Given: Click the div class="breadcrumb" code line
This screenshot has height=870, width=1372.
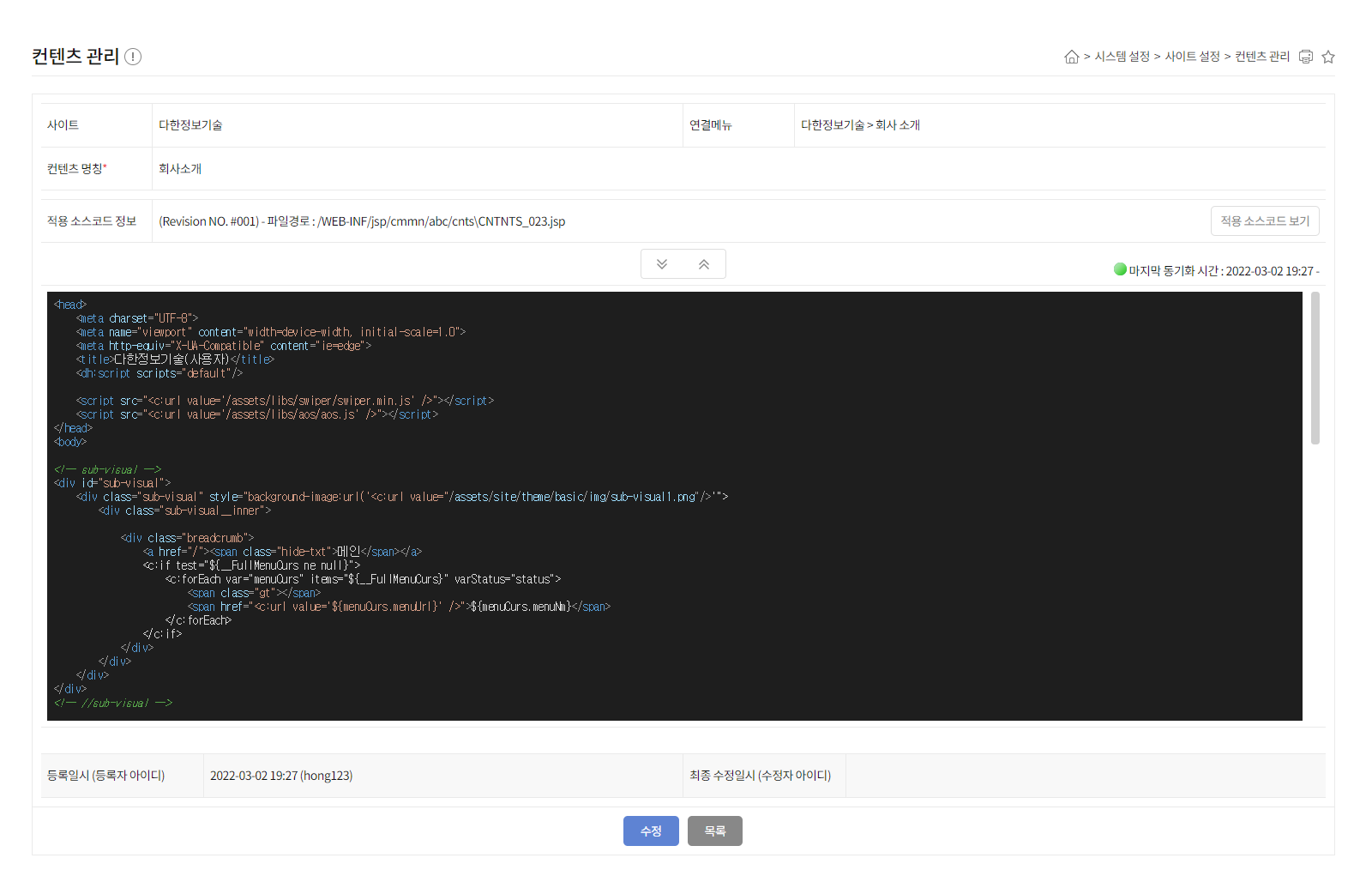Looking at the screenshot, I should pos(187,538).
